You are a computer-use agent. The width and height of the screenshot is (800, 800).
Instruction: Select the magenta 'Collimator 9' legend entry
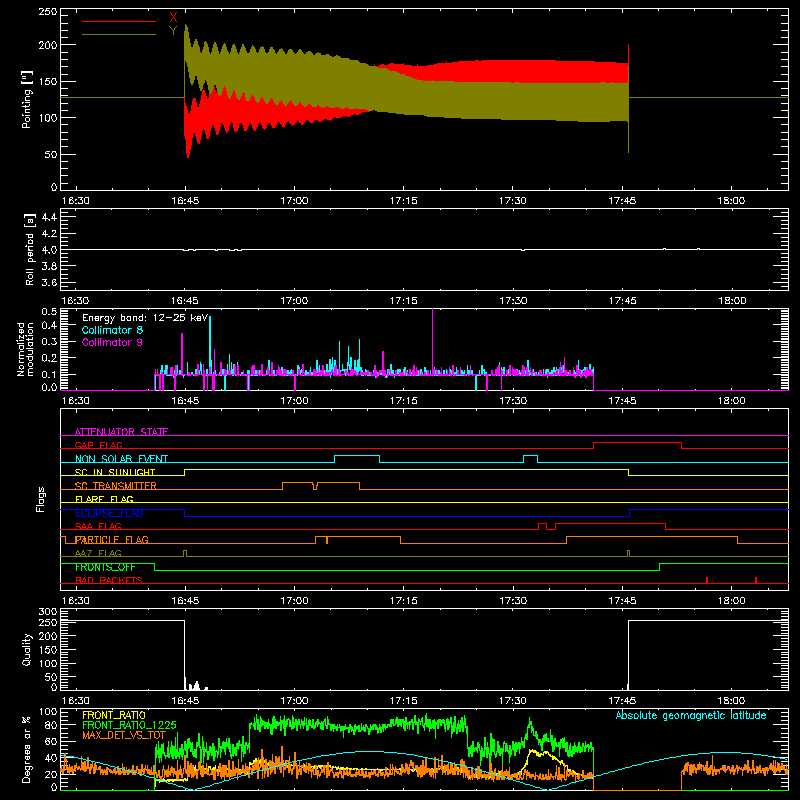pos(112,342)
